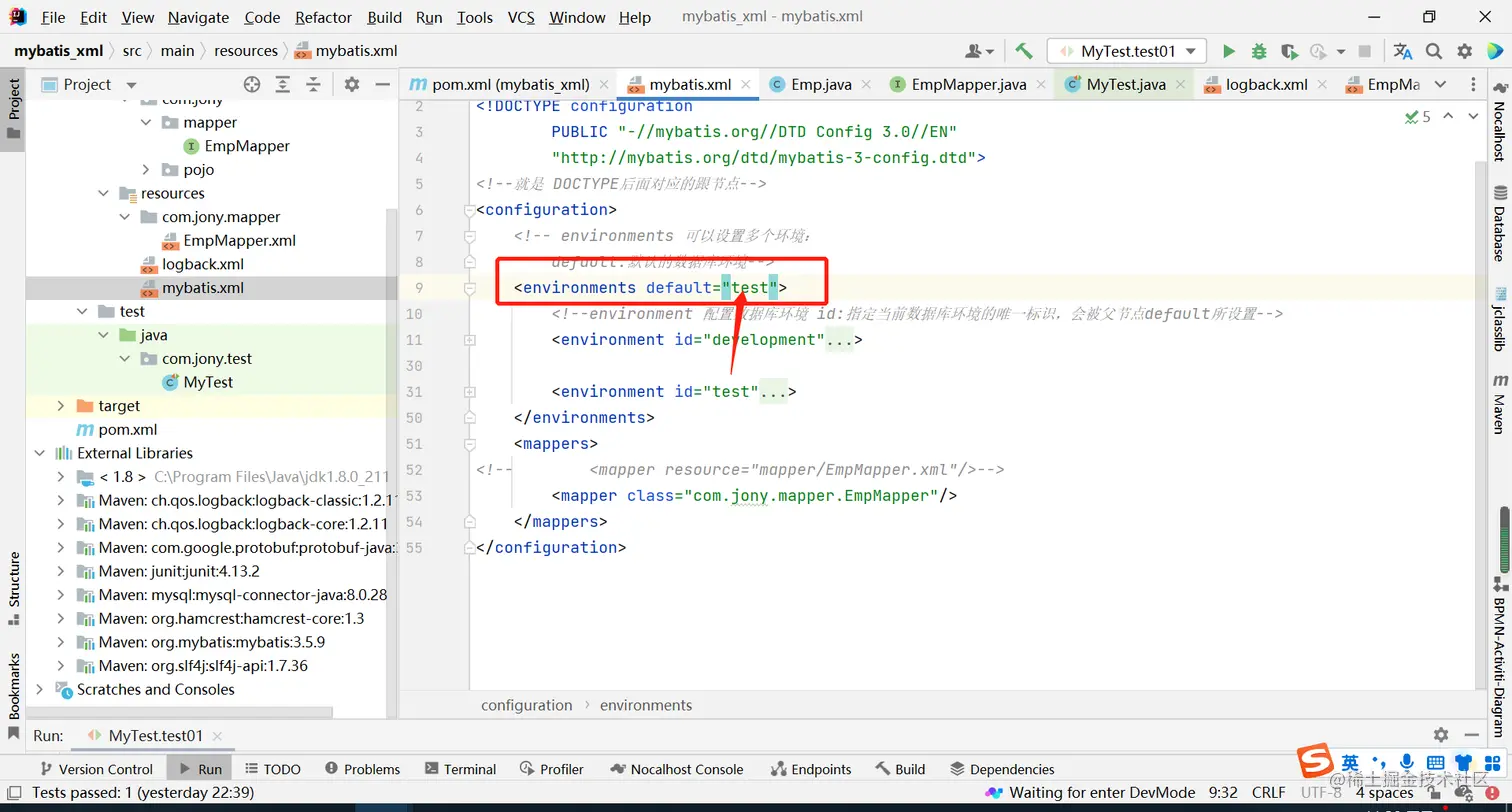1512x812 pixels.
Task: Hide the Project panel with the minus icon
Action: [x=382, y=84]
